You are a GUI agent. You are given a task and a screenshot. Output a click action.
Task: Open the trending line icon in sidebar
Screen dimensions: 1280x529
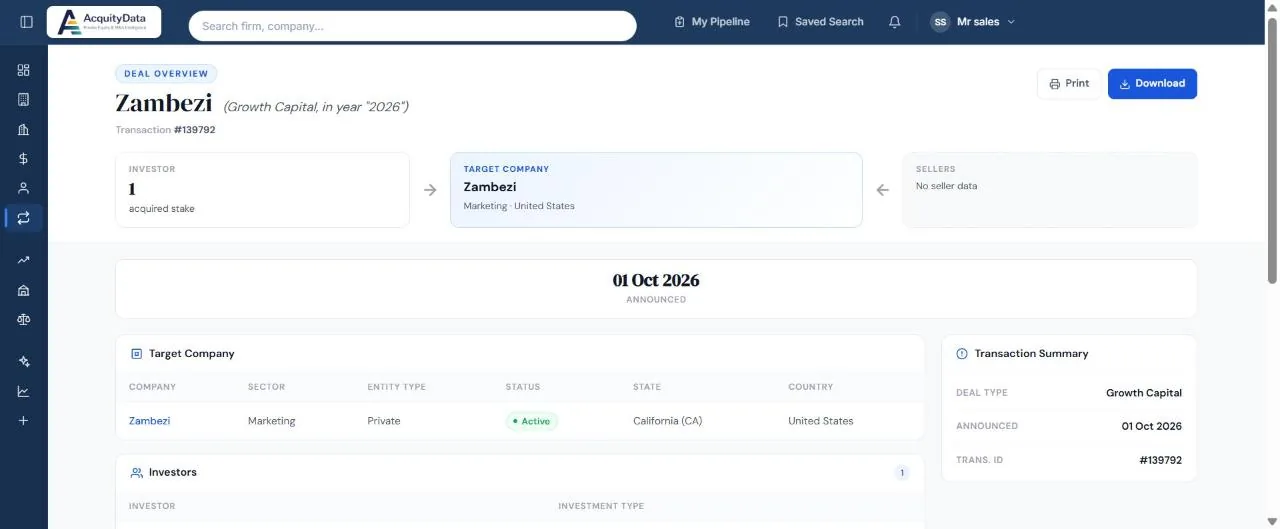coord(24,260)
